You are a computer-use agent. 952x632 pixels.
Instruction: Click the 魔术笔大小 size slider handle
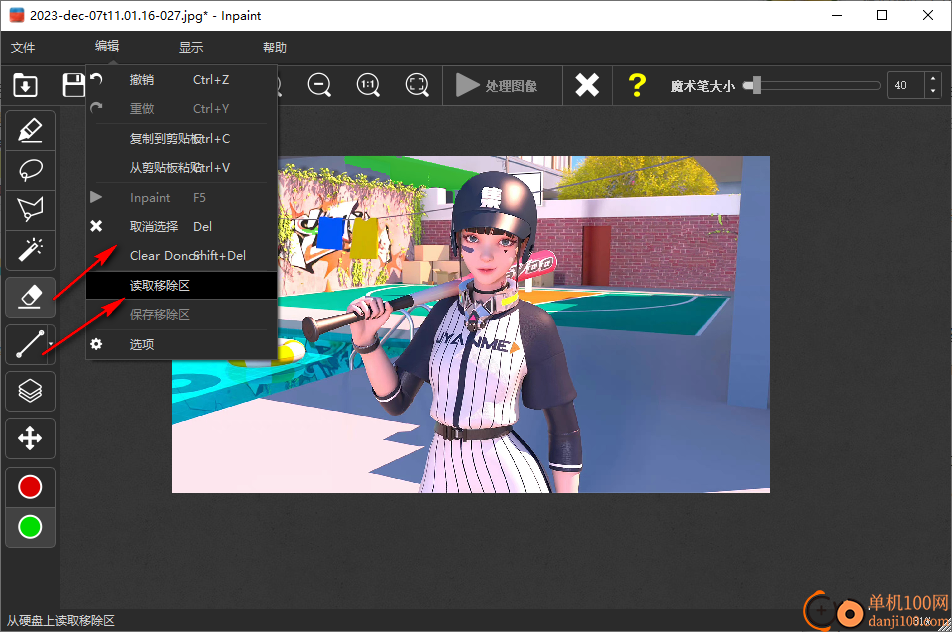(x=756, y=85)
